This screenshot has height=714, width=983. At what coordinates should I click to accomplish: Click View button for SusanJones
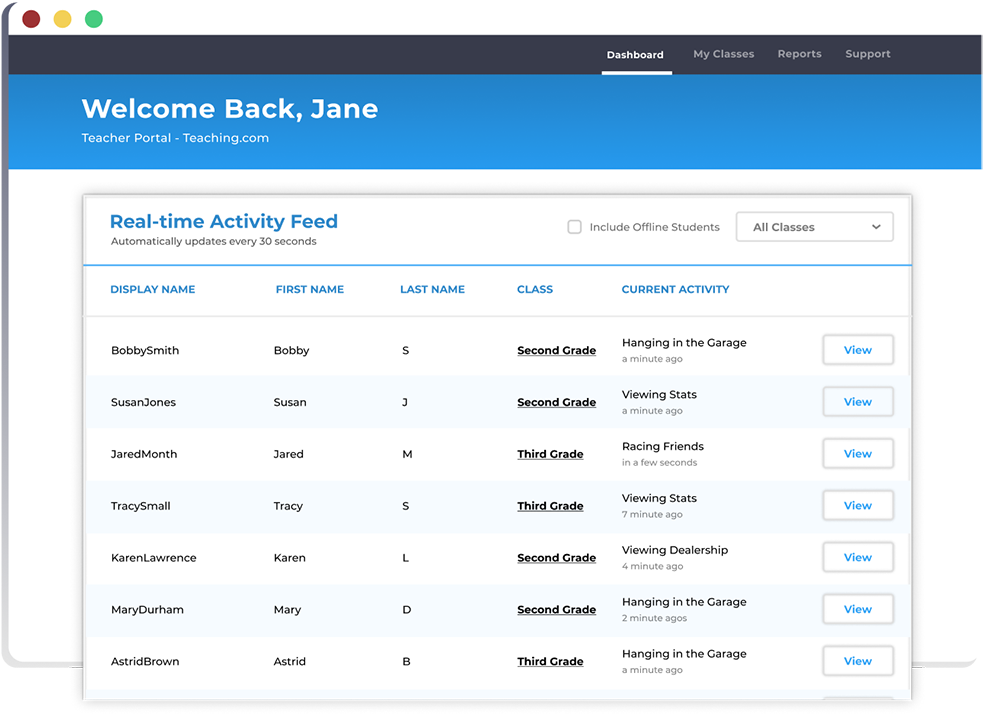(857, 402)
